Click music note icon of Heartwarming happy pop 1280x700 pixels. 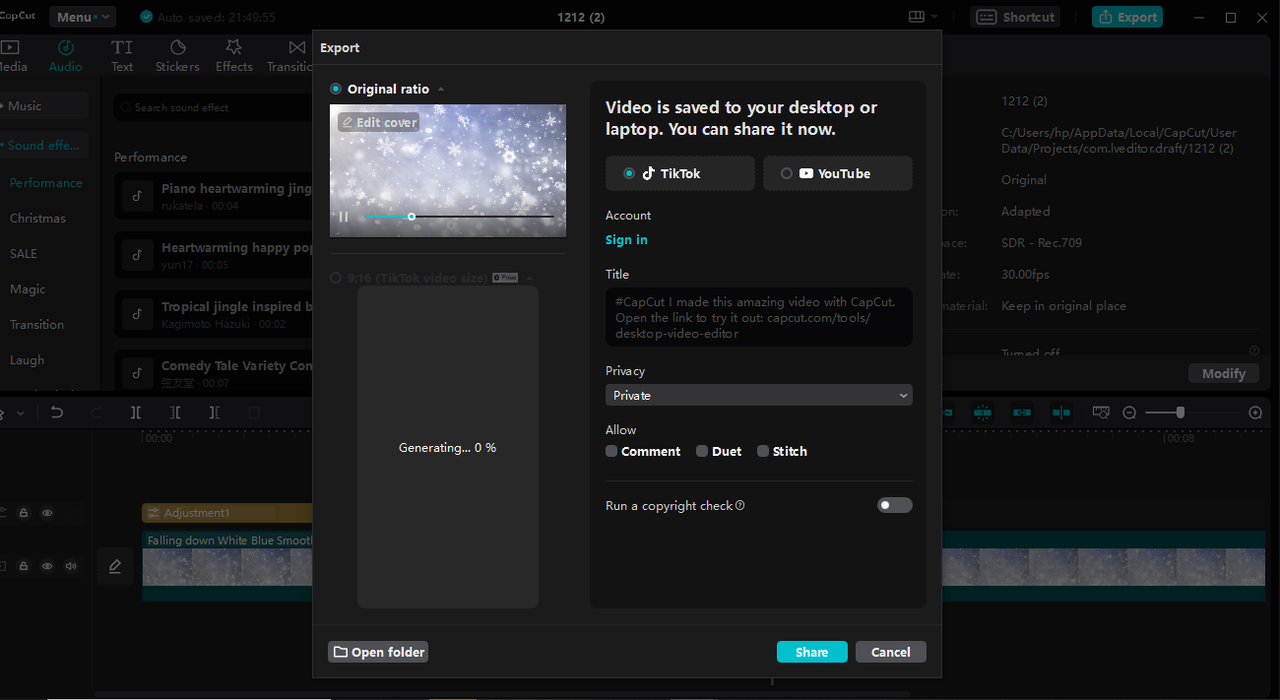tap(137, 255)
